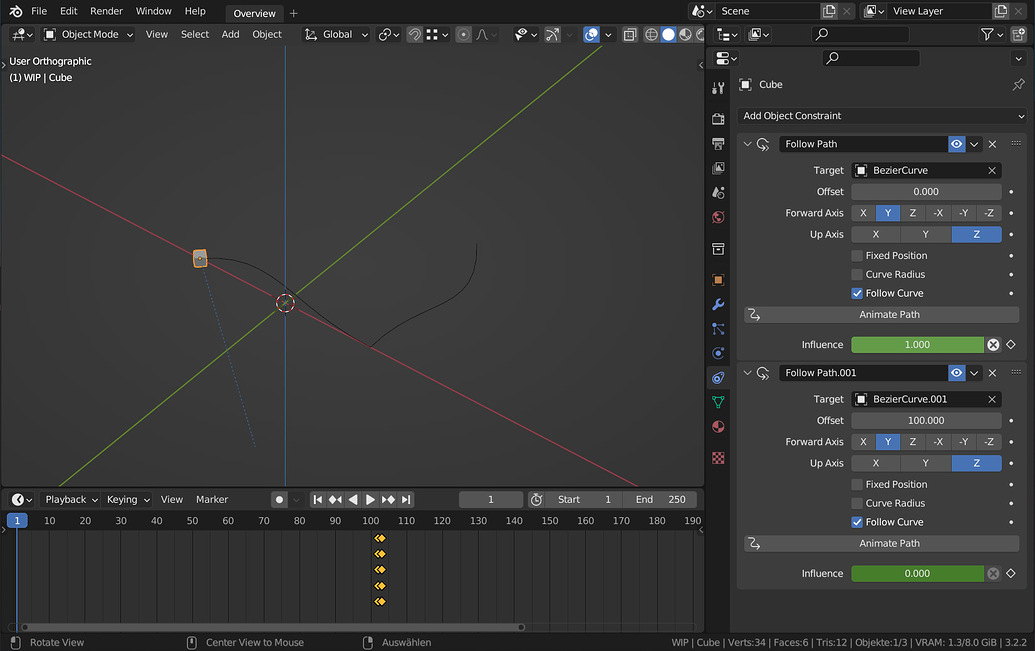Toggle the Snap magnet icon

pyautogui.click(x=415, y=34)
